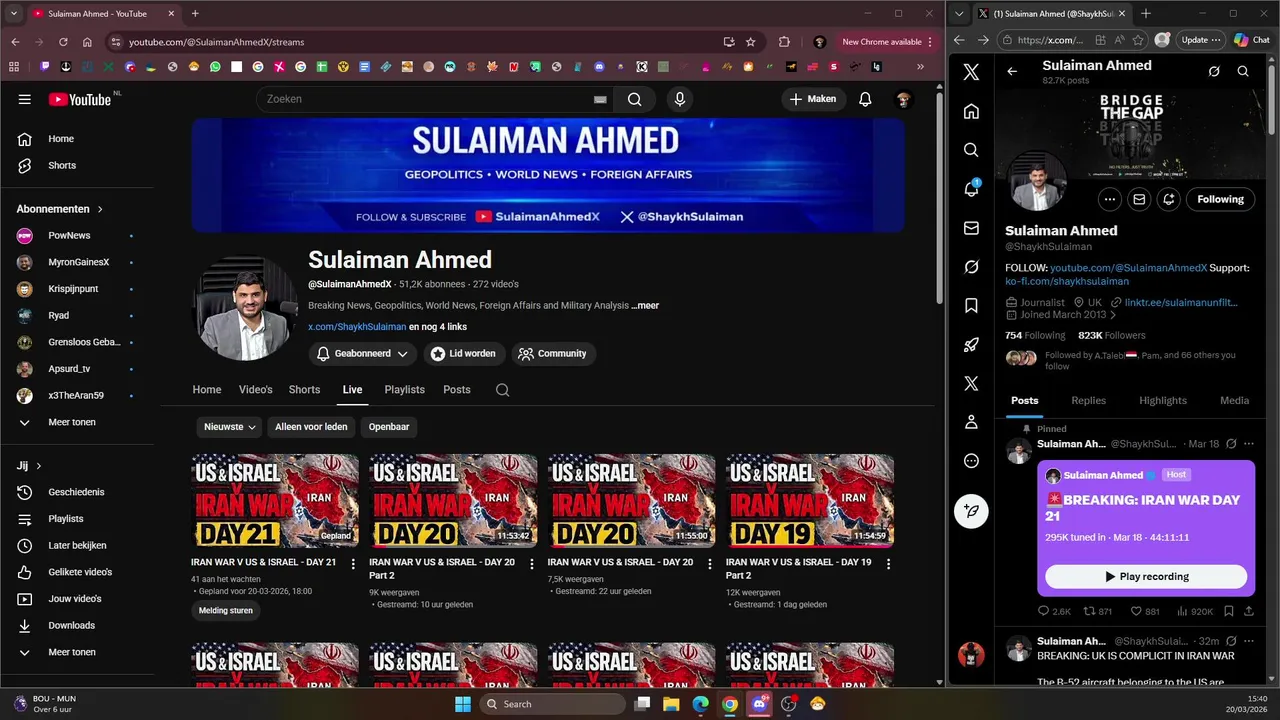Screen dimensions: 1280x720
Task: Click the Lid worden join button
Action: 463,354
